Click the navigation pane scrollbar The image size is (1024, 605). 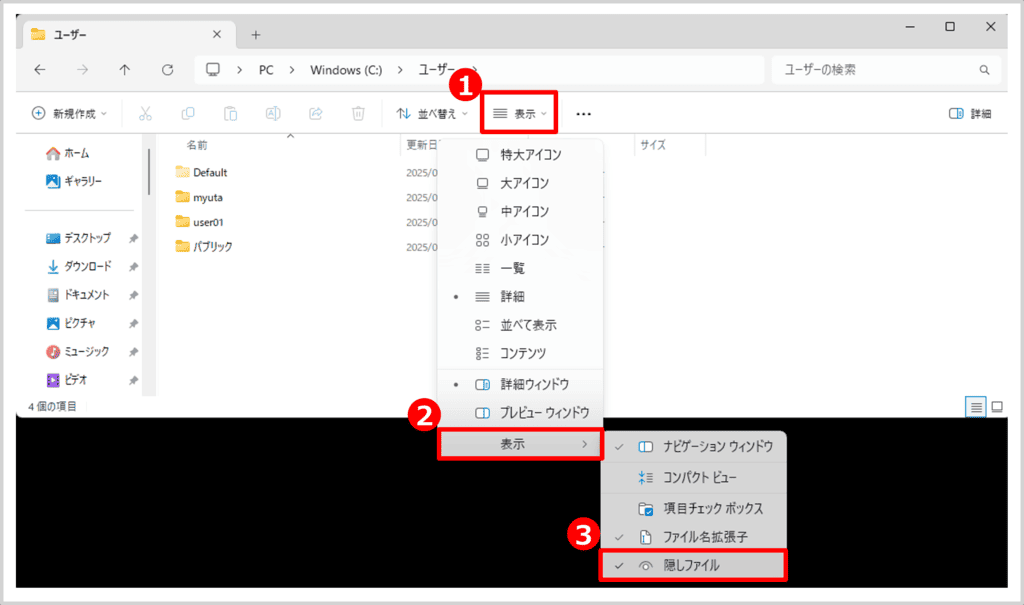point(149,171)
